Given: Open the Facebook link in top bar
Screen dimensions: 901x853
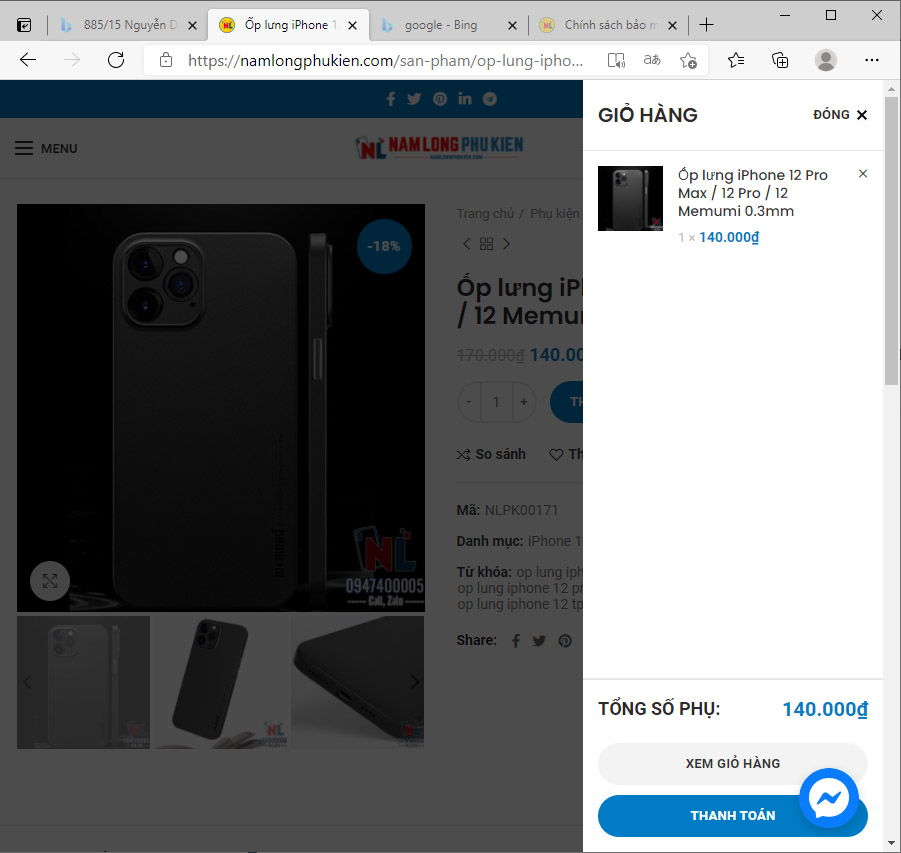Looking at the screenshot, I should [391, 99].
